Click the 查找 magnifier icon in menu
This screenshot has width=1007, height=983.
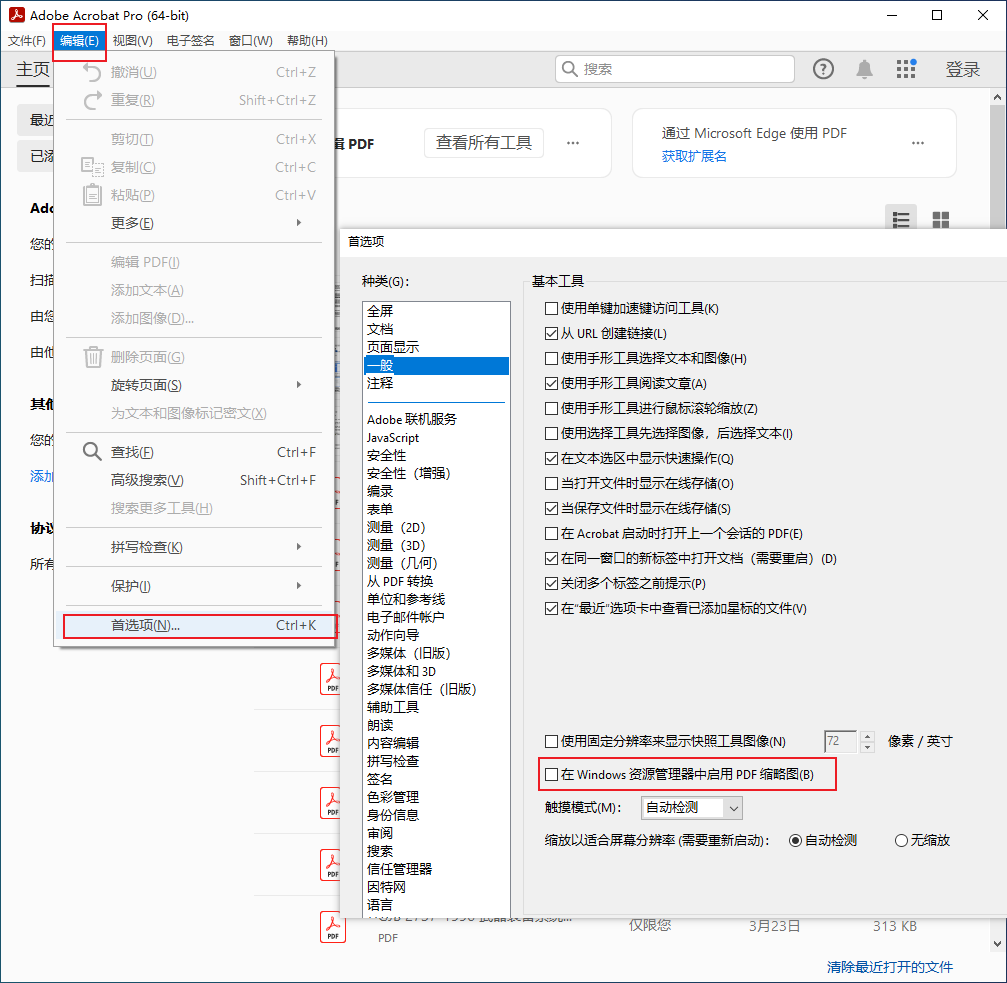click(x=92, y=452)
